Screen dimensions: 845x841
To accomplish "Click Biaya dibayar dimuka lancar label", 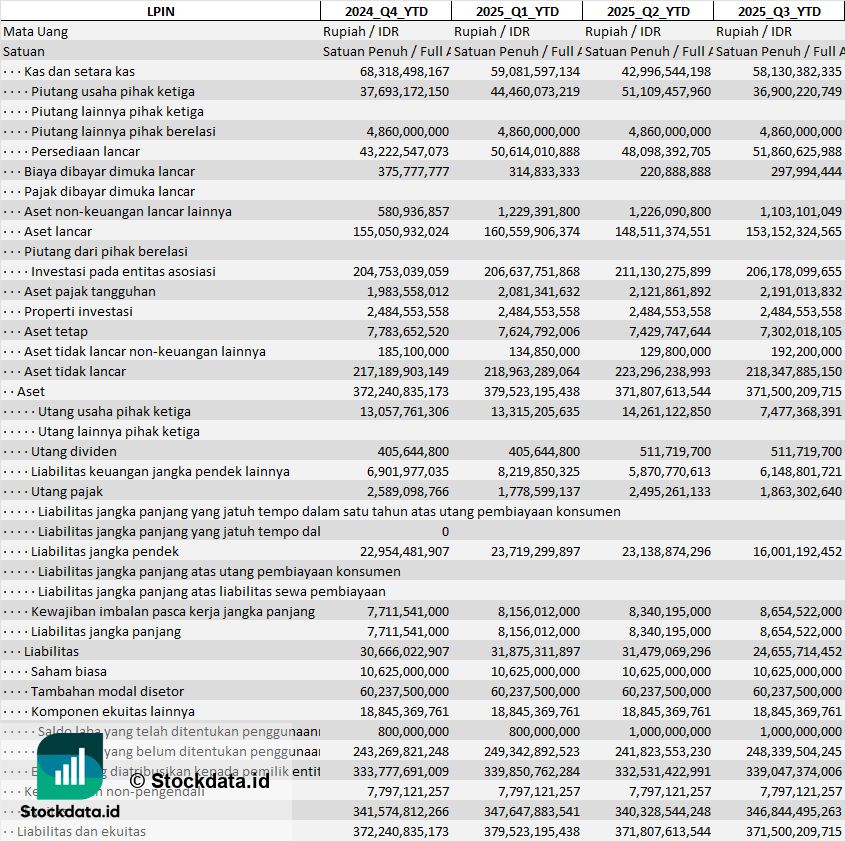I will (x=109, y=171).
